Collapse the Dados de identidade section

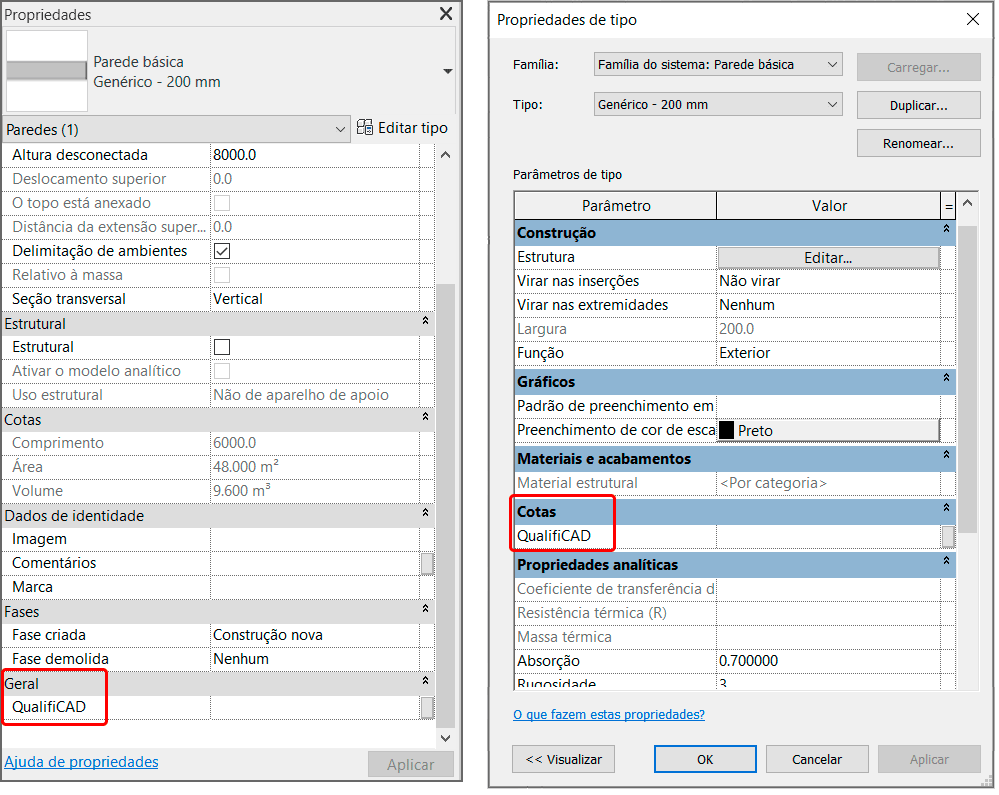(425, 516)
